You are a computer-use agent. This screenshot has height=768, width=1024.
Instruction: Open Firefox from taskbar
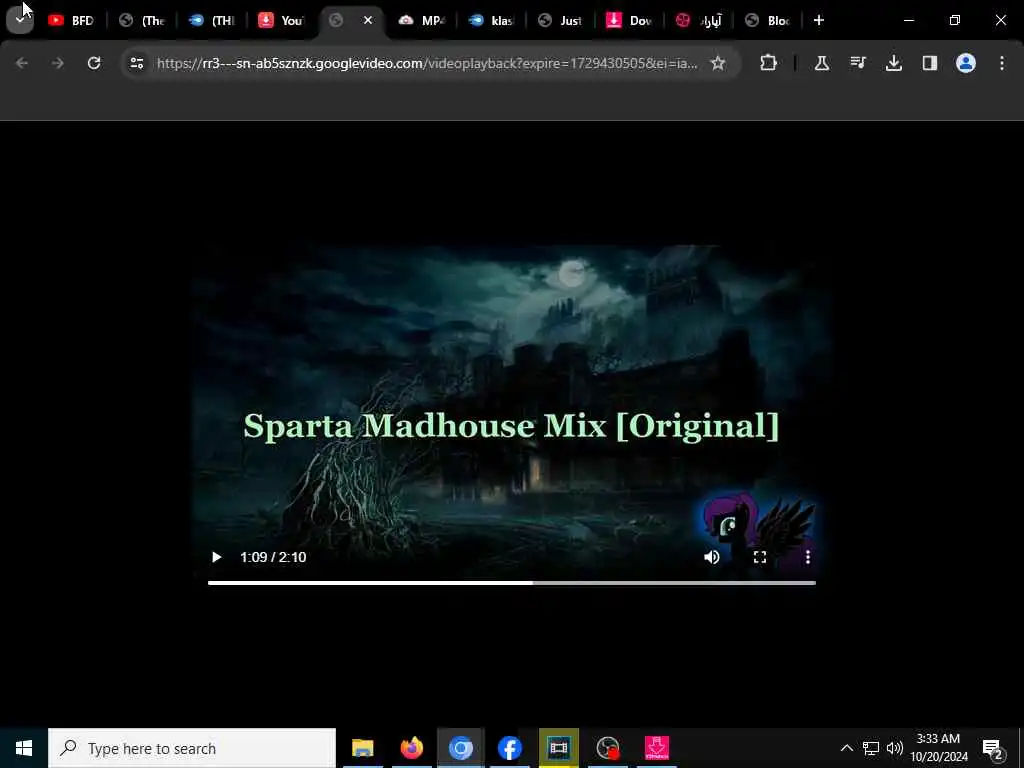(x=411, y=748)
